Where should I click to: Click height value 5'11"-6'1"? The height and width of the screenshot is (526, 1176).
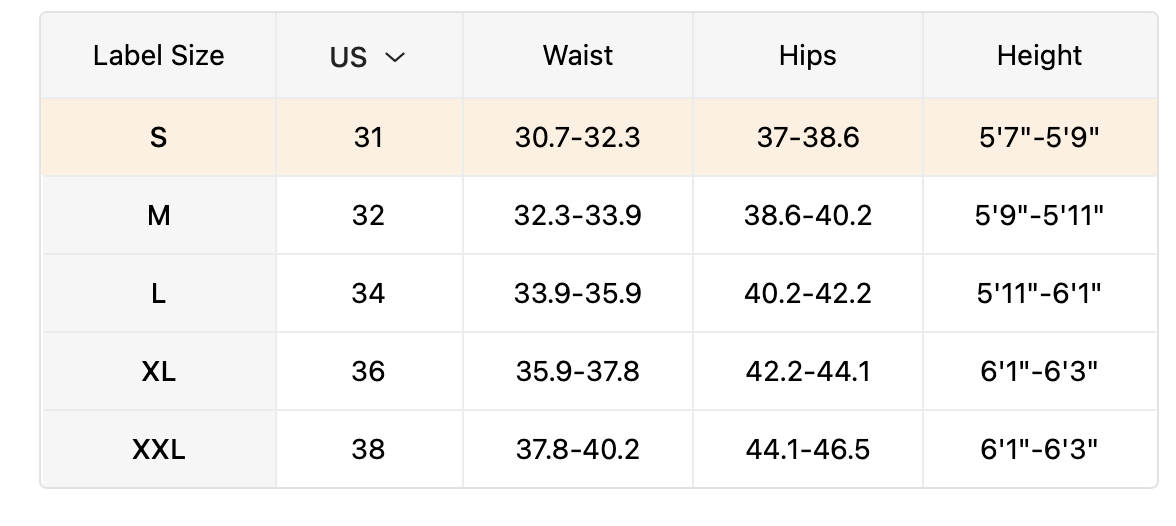(1039, 293)
